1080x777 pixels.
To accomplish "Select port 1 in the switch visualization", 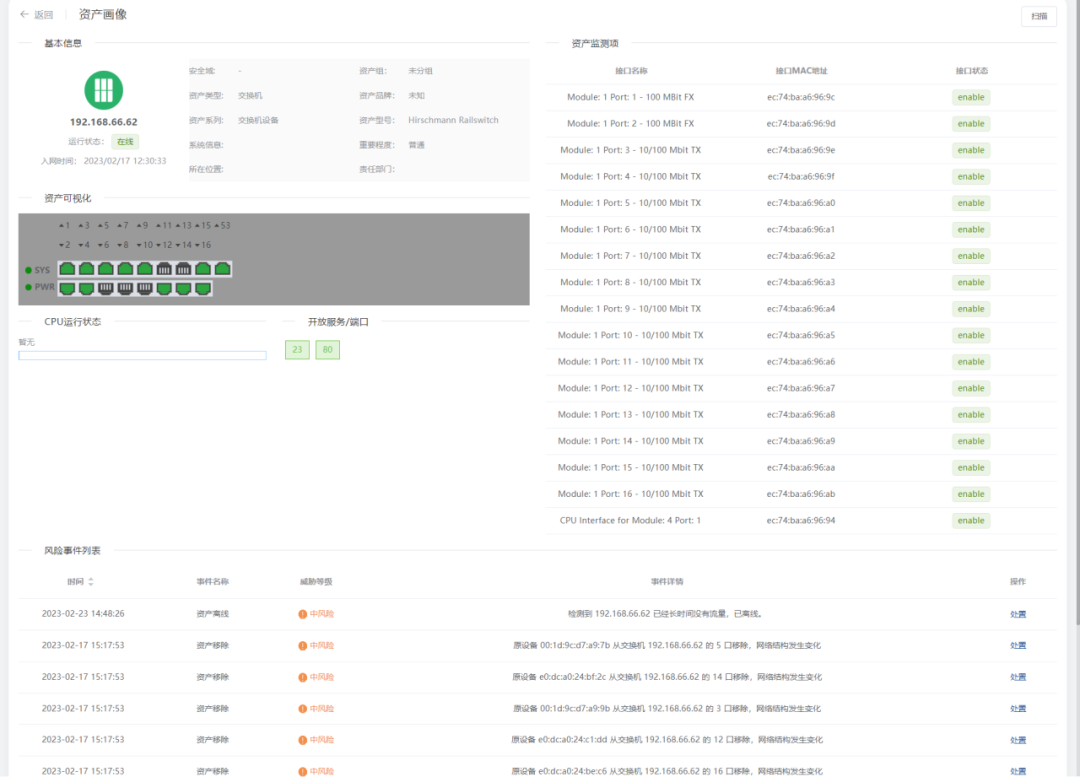I will tap(67, 268).
